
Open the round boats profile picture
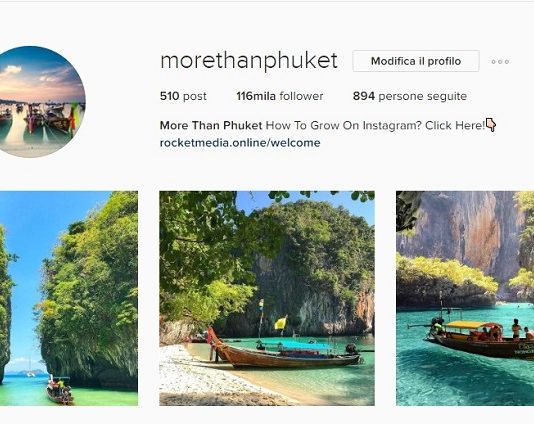point(37,101)
